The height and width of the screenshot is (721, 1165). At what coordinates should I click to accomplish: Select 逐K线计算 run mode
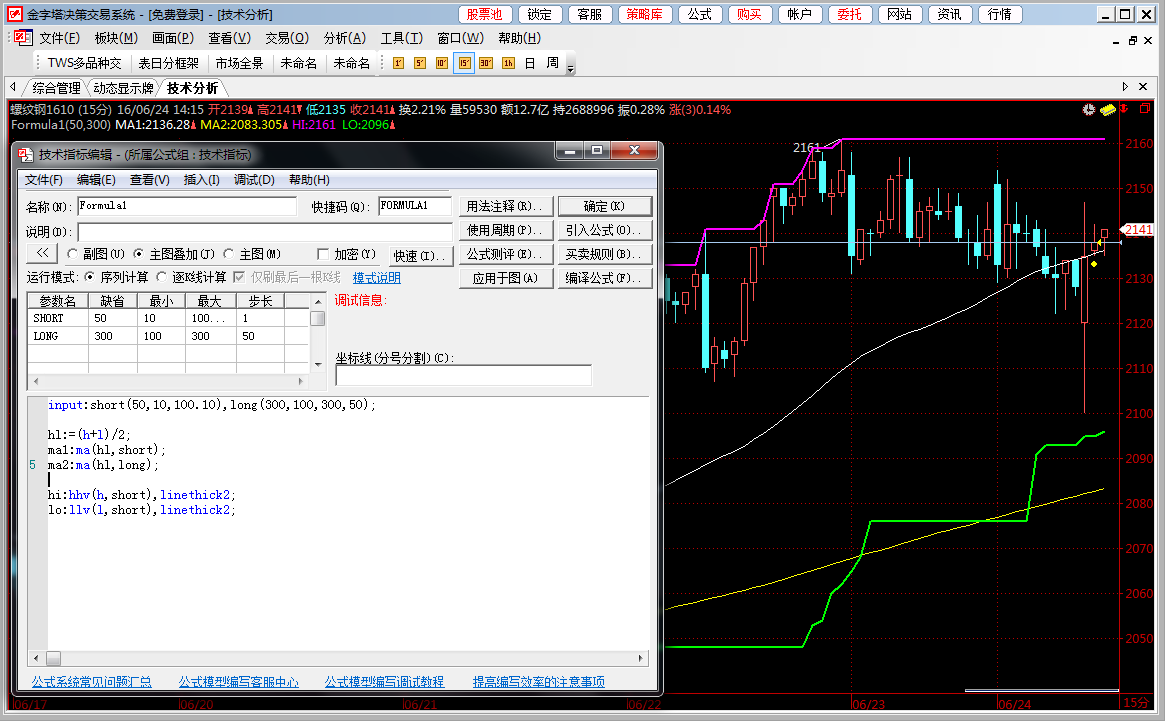coord(163,277)
